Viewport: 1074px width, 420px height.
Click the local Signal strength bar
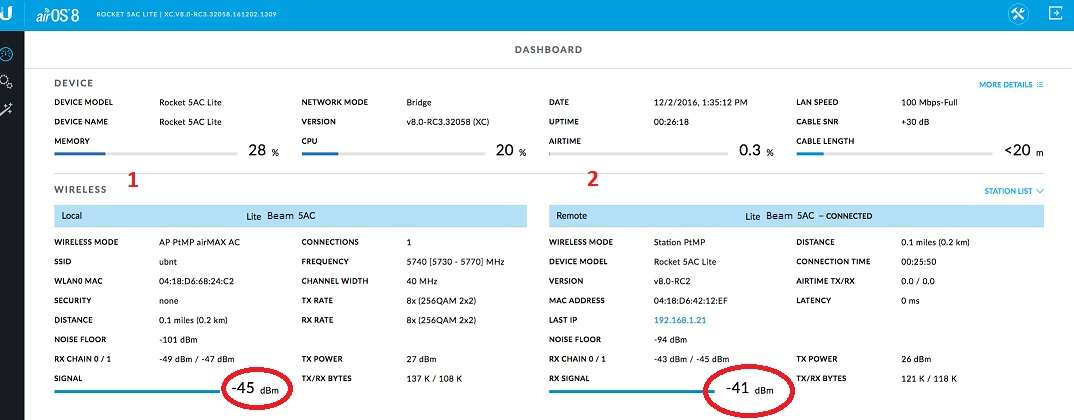(138, 392)
